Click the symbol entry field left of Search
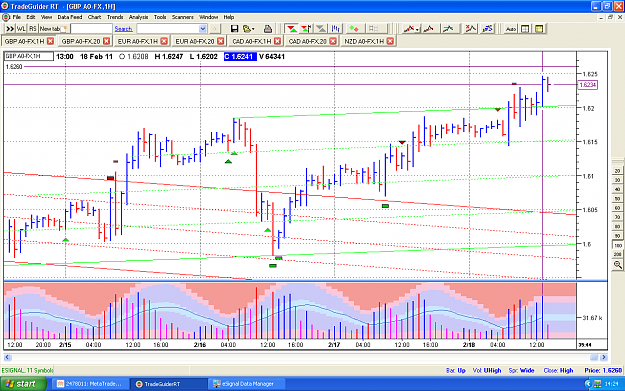The image size is (625, 391). [x=91, y=29]
